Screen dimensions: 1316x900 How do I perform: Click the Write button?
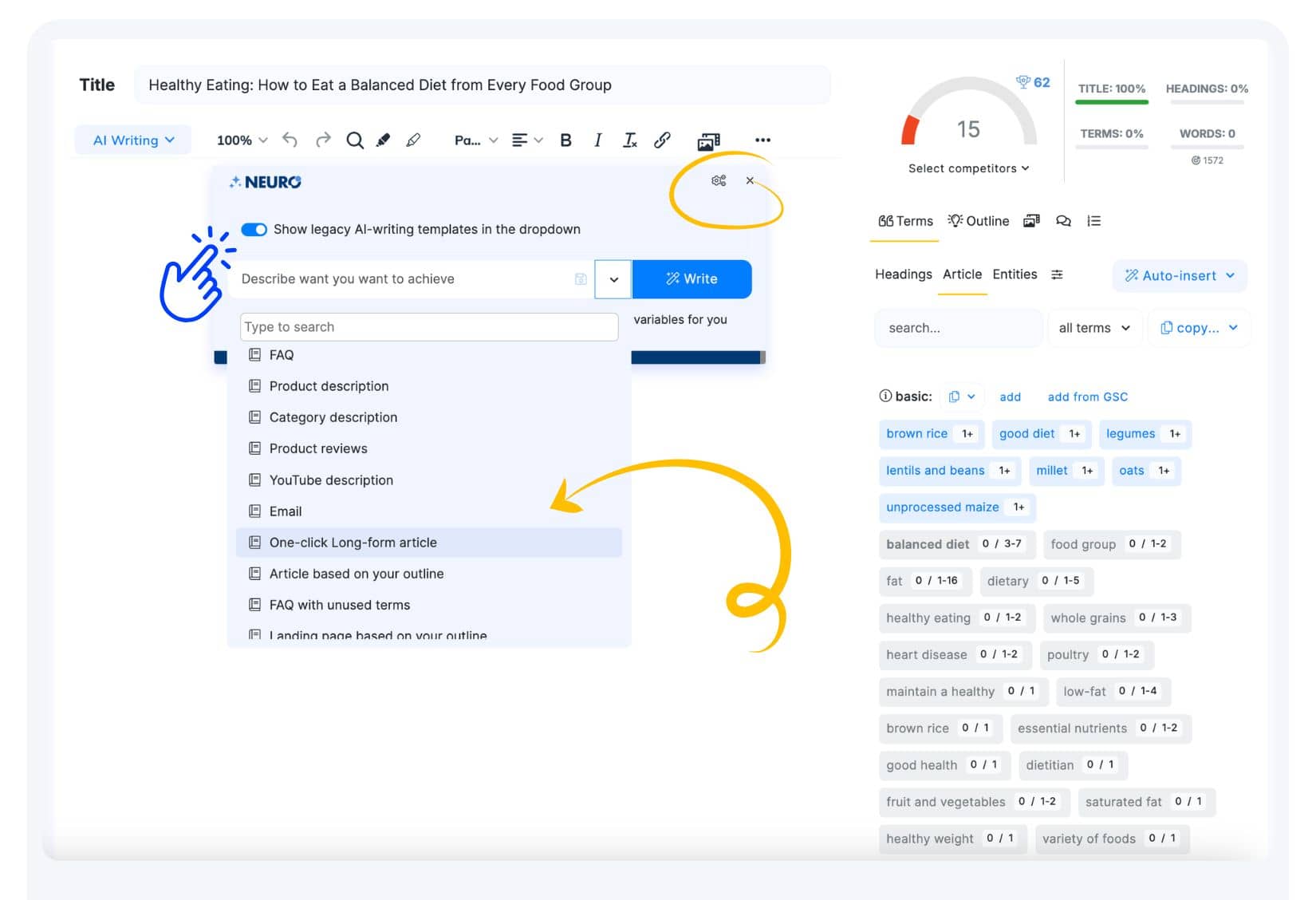click(x=691, y=279)
